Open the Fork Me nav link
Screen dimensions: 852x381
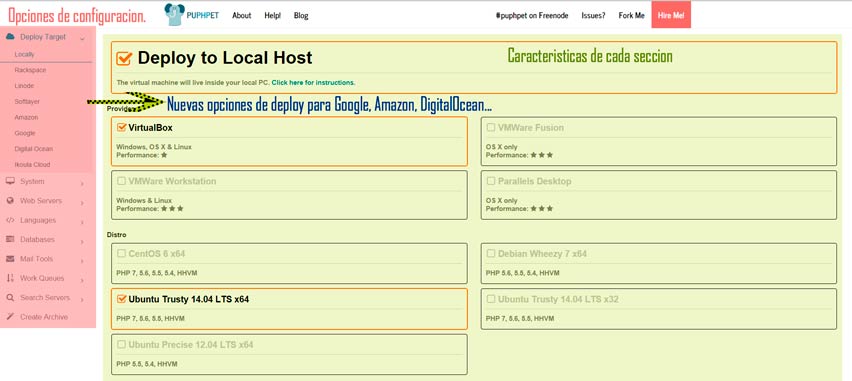631,15
